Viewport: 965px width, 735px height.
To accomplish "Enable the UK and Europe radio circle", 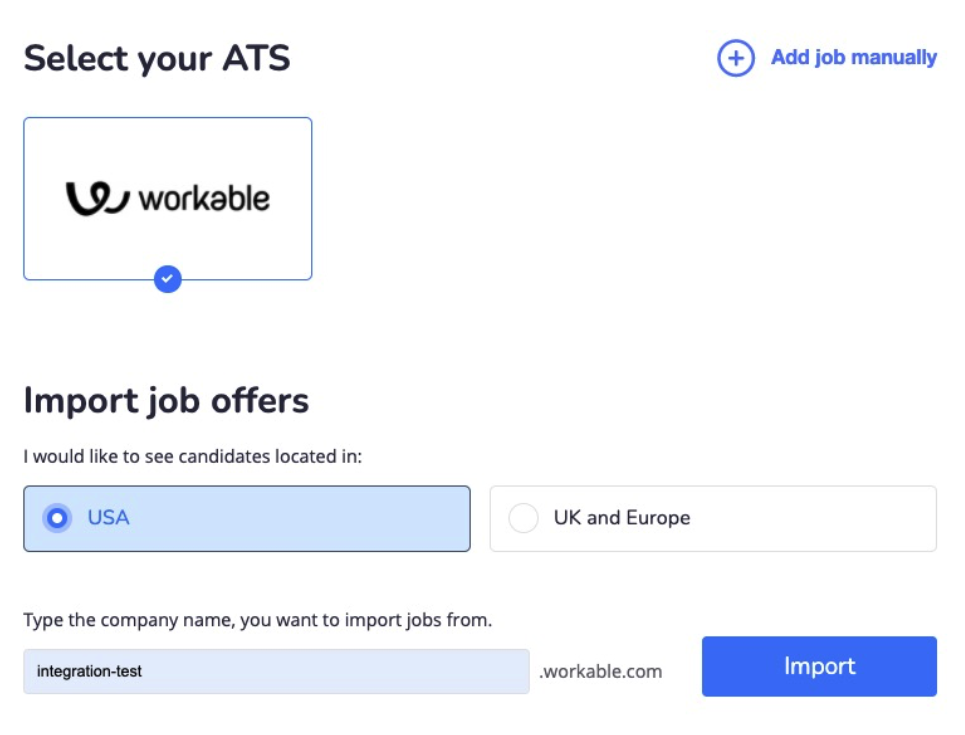I will coord(523,518).
